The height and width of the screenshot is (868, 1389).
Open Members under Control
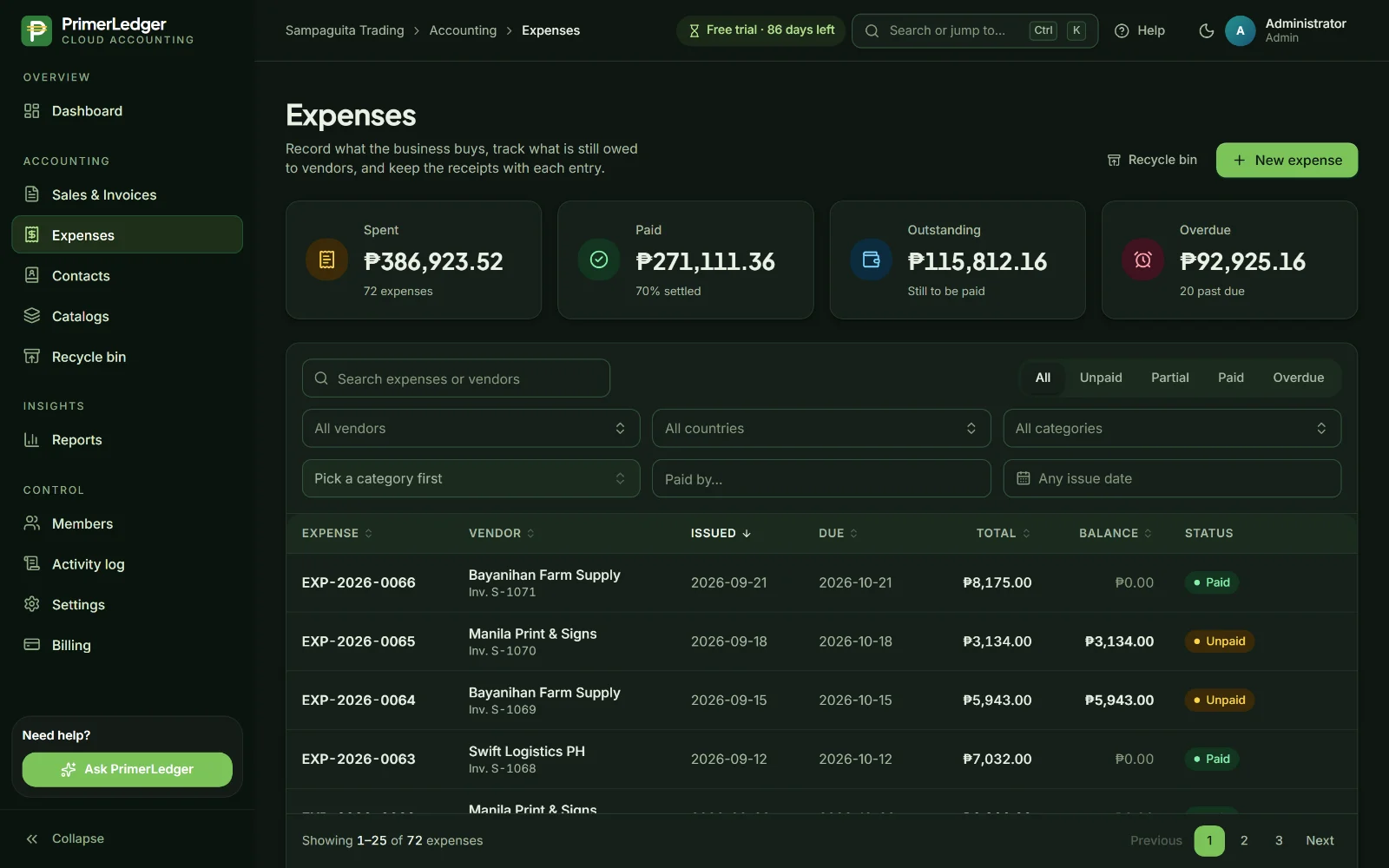[x=127, y=524]
